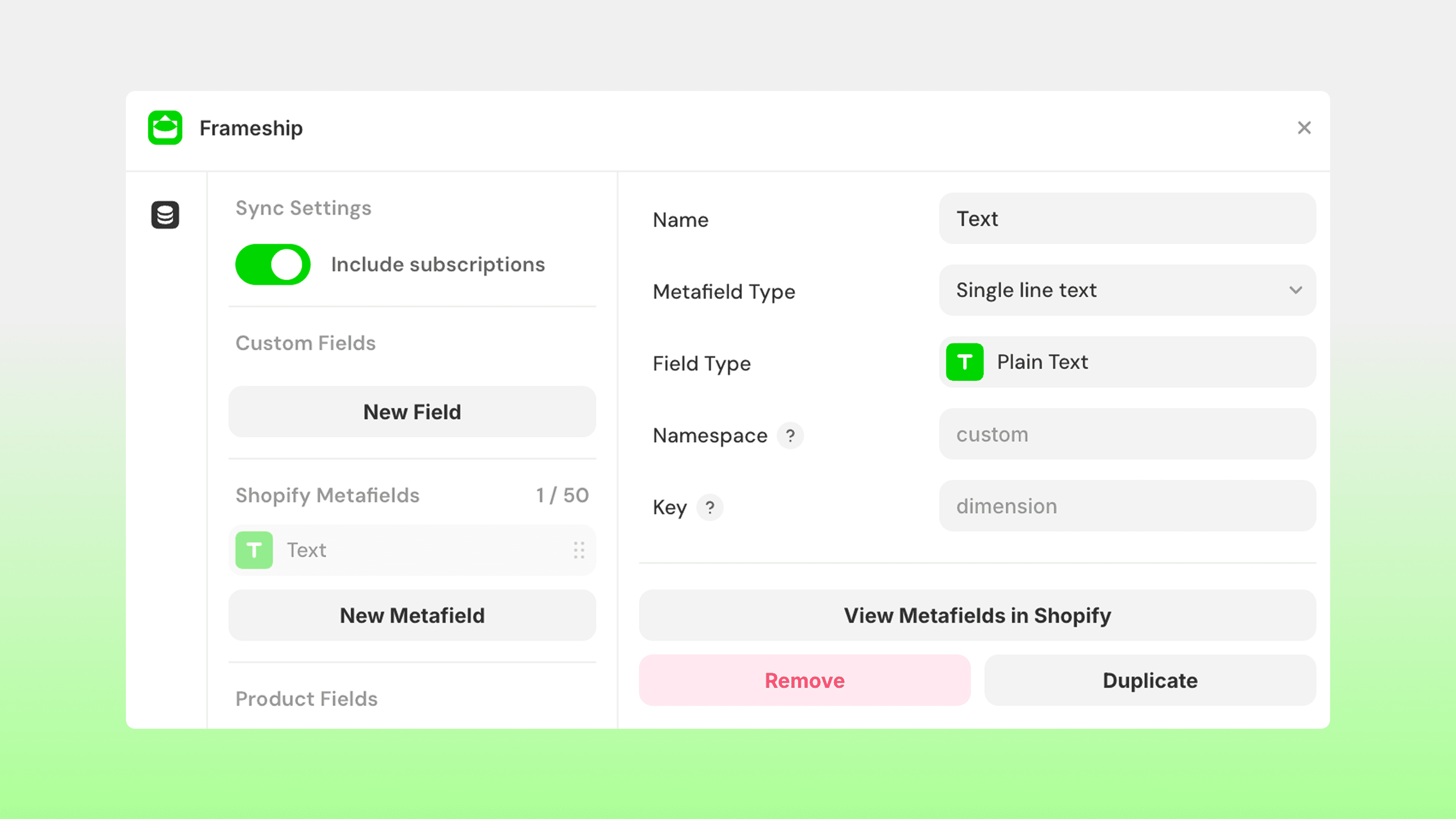Focus the Key input showing dimension
The height and width of the screenshot is (819, 1456).
tap(1127, 506)
